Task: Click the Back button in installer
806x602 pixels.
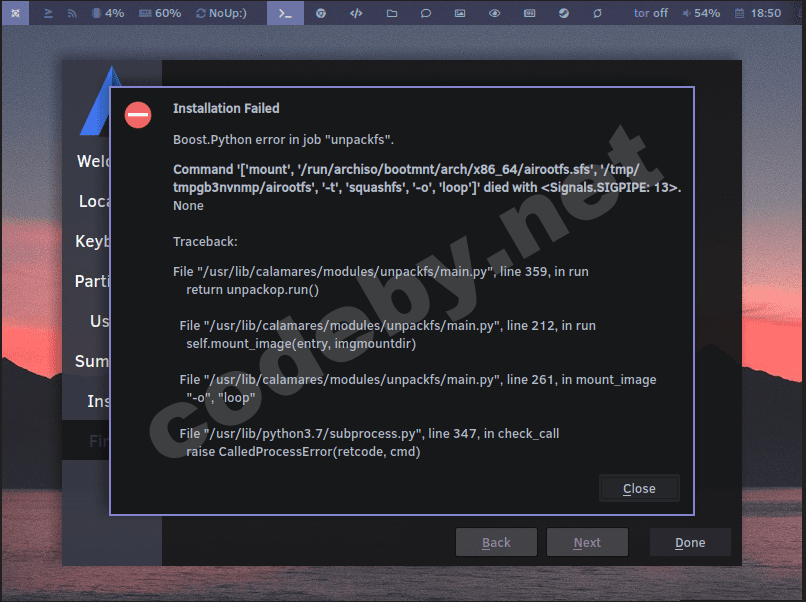Action: 496,542
